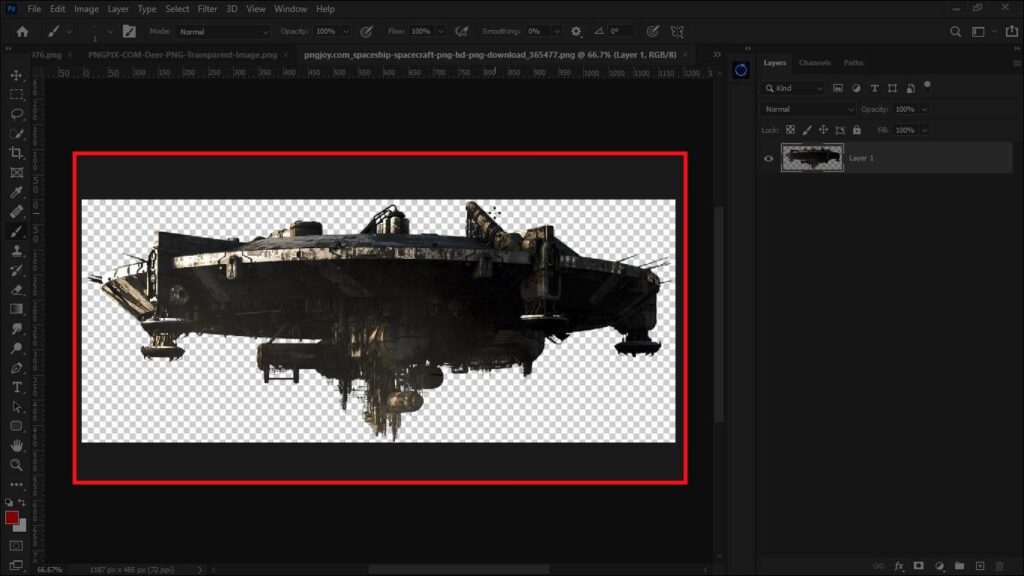Click the Home icon in options bar

tap(22, 31)
